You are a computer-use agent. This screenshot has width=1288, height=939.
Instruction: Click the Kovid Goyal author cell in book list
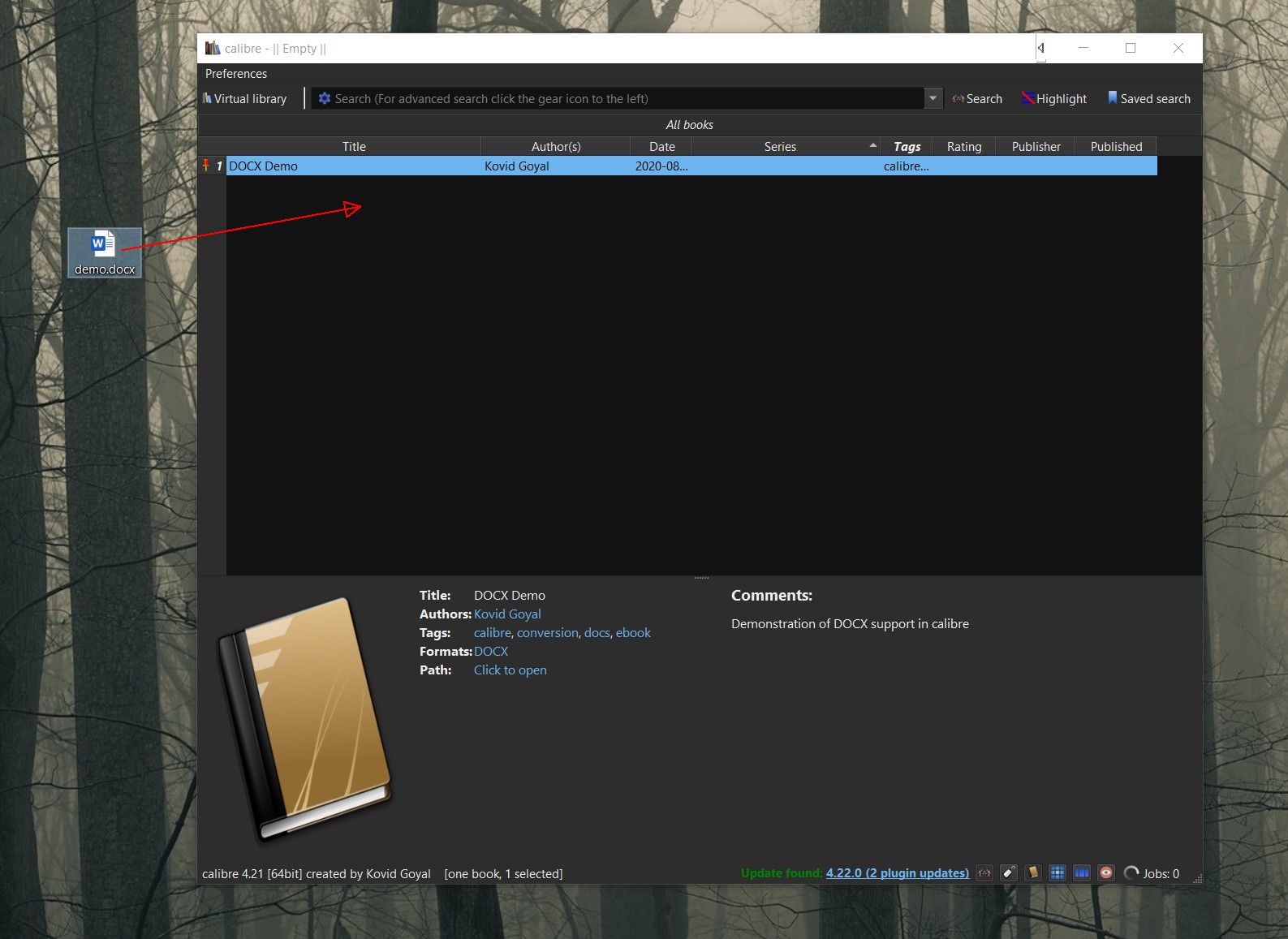coord(556,166)
